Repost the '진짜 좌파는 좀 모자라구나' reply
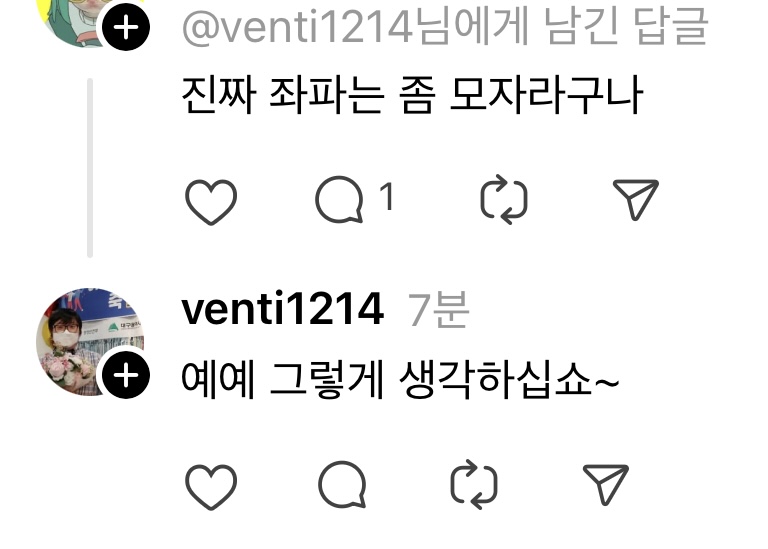 coord(504,199)
